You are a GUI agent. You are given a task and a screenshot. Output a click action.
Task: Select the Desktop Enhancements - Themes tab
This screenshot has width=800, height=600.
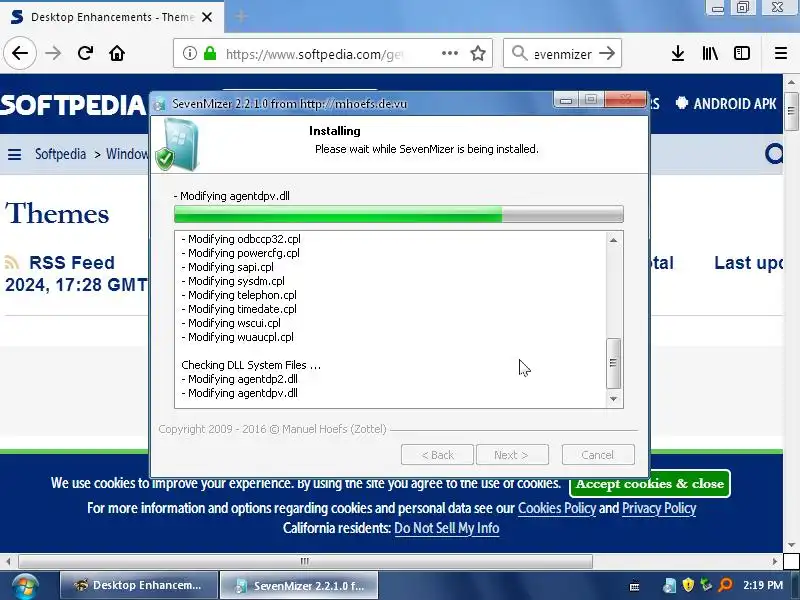pyautogui.click(x=112, y=17)
